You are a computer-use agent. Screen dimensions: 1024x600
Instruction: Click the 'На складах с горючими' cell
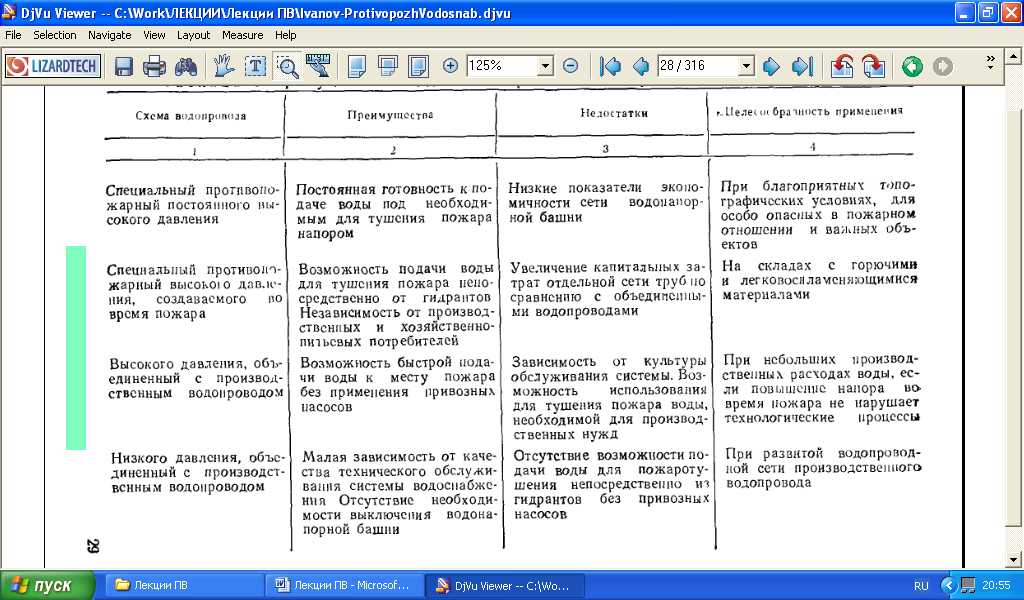[x=820, y=279]
